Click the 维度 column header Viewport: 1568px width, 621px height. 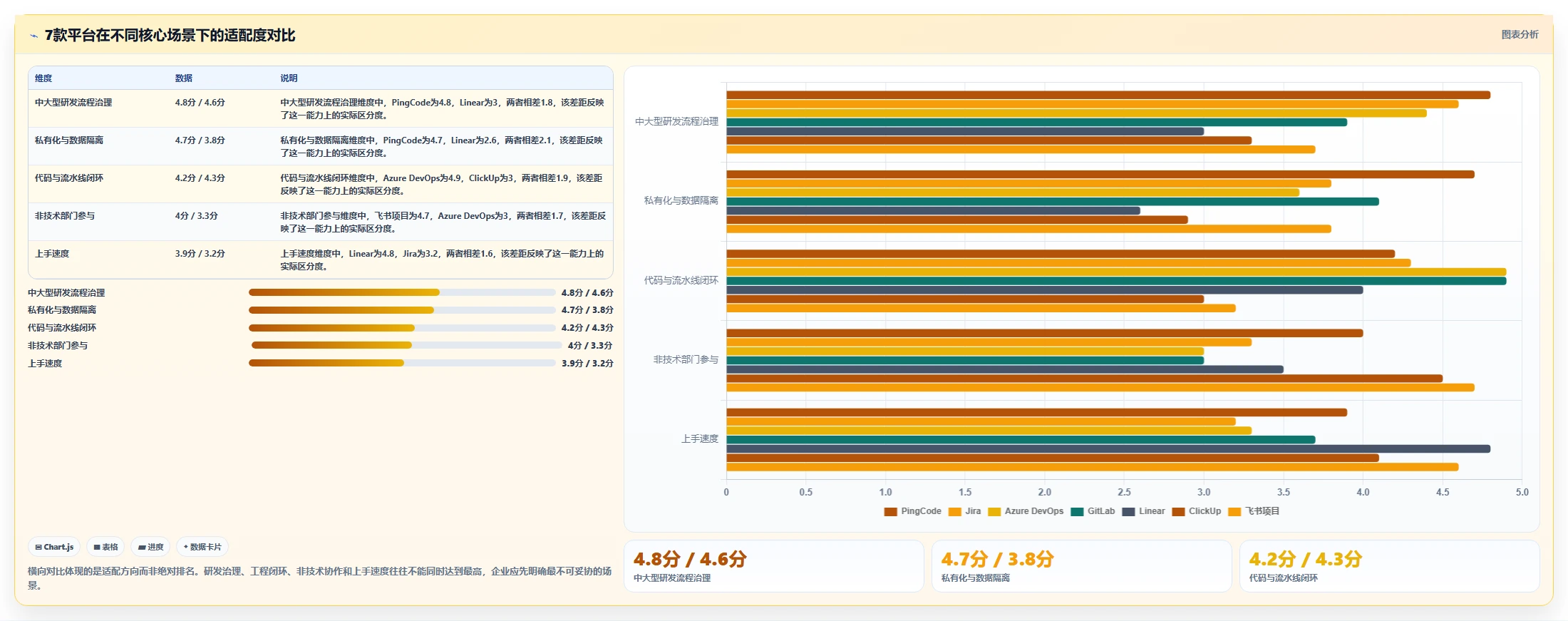point(43,78)
